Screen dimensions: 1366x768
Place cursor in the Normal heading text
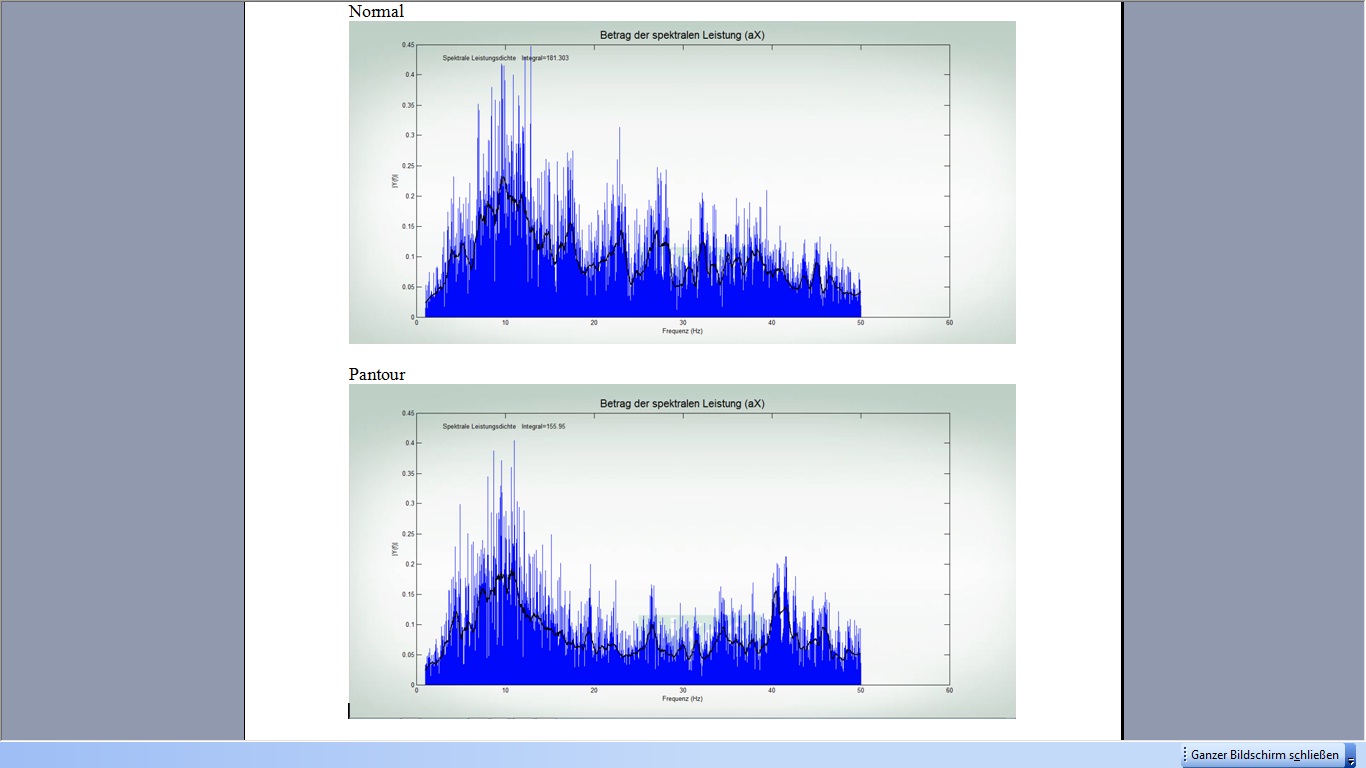tap(376, 12)
